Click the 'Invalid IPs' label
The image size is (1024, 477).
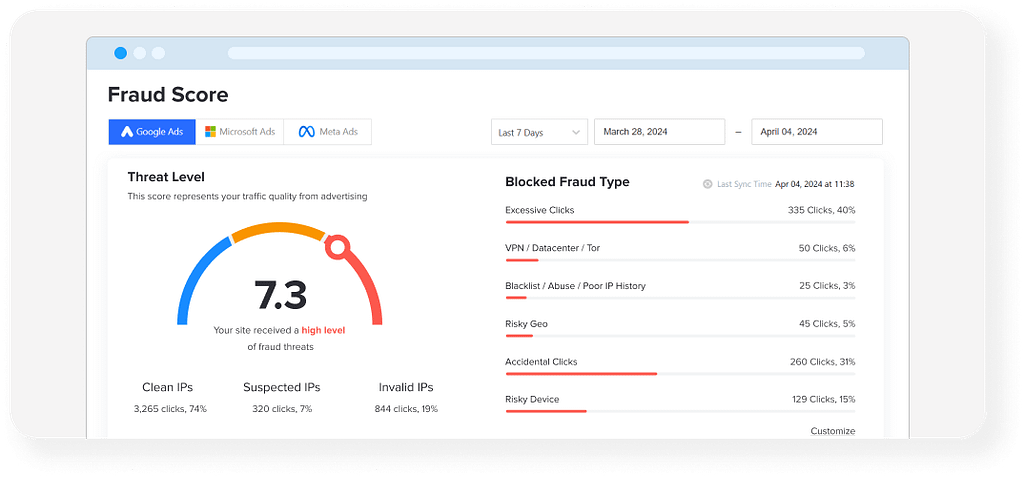coord(406,387)
